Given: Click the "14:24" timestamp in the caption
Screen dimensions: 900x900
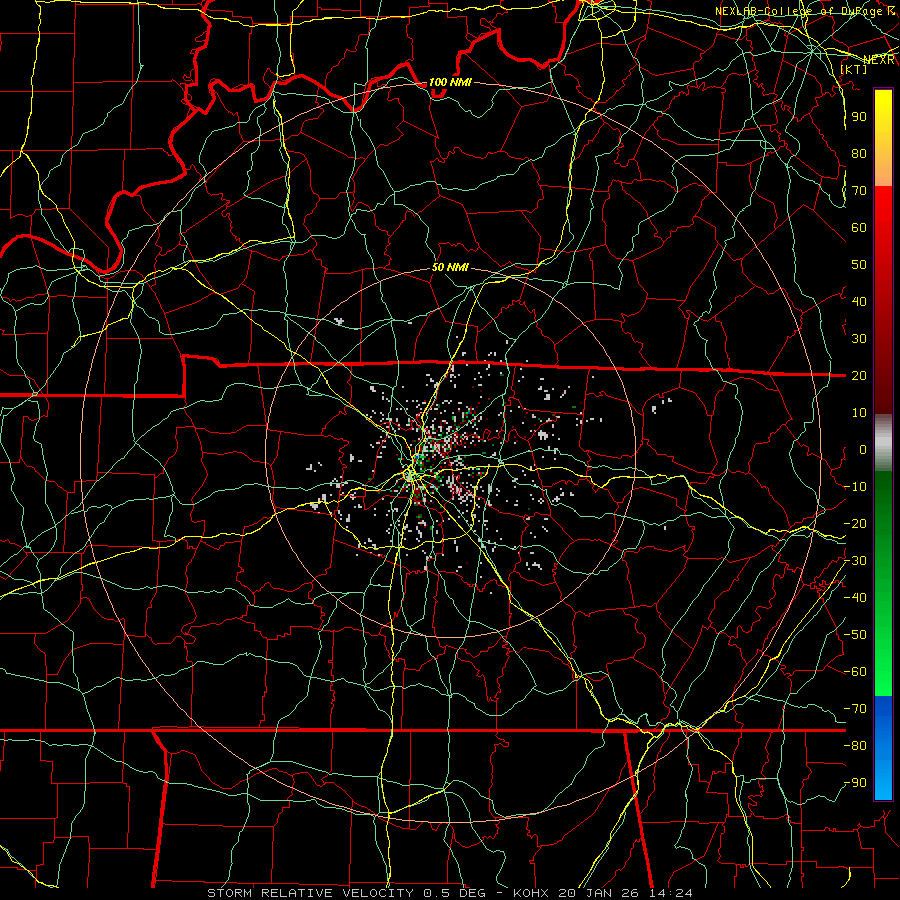Looking at the screenshot, I should pyautogui.click(x=670, y=893).
